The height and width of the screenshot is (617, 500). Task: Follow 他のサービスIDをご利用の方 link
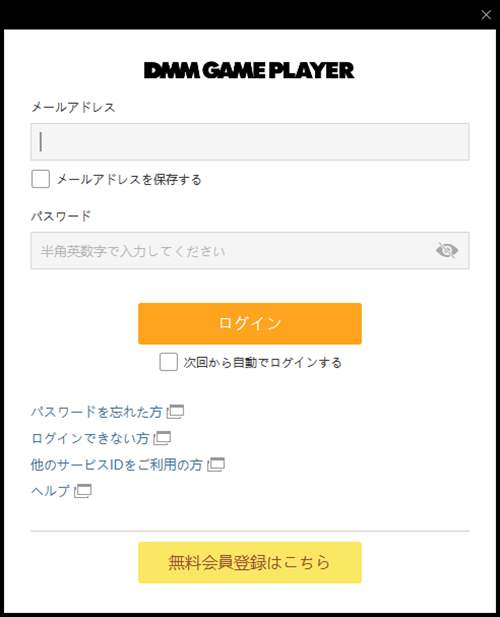117,465
